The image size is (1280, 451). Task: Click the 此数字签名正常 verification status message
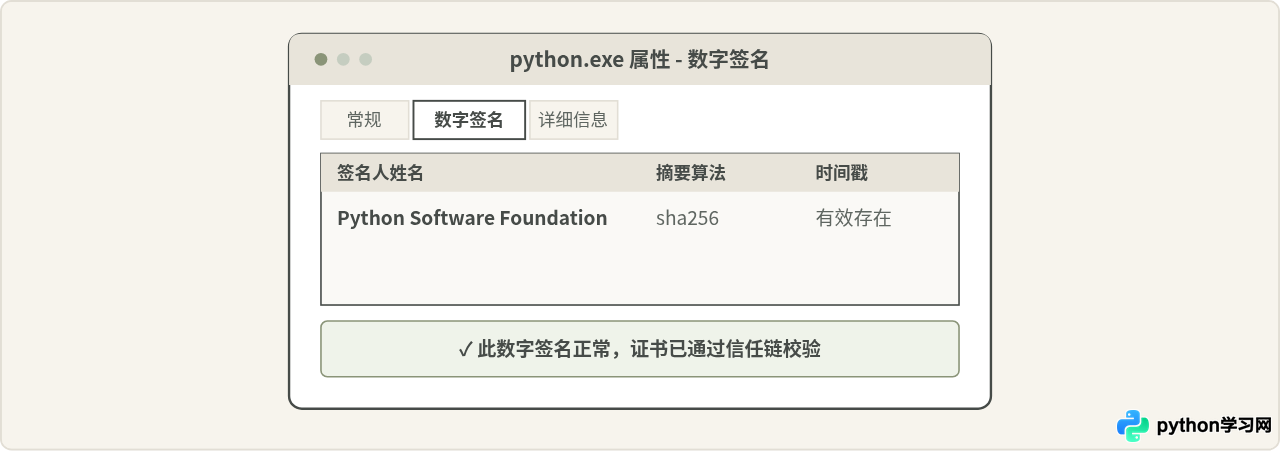(640, 349)
